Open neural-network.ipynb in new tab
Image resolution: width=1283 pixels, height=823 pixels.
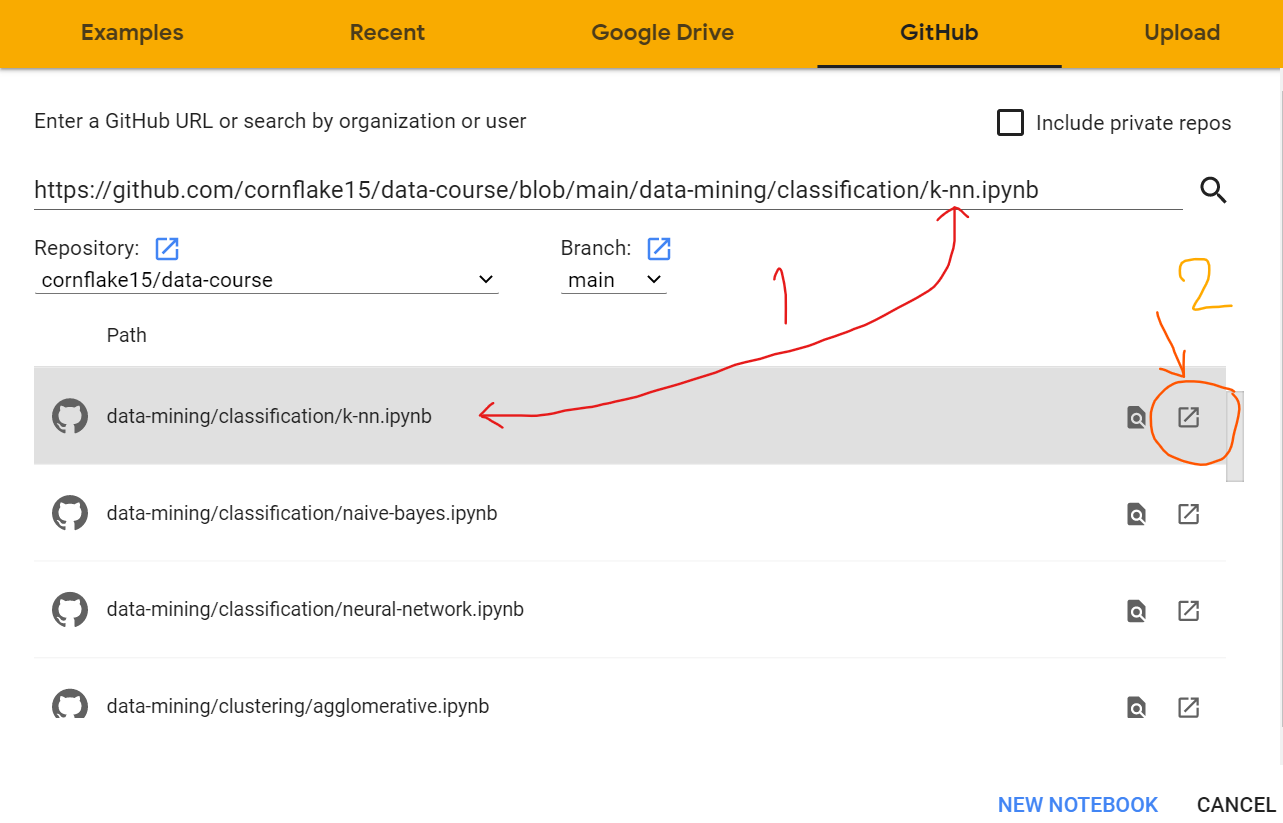pos(1188,610)
